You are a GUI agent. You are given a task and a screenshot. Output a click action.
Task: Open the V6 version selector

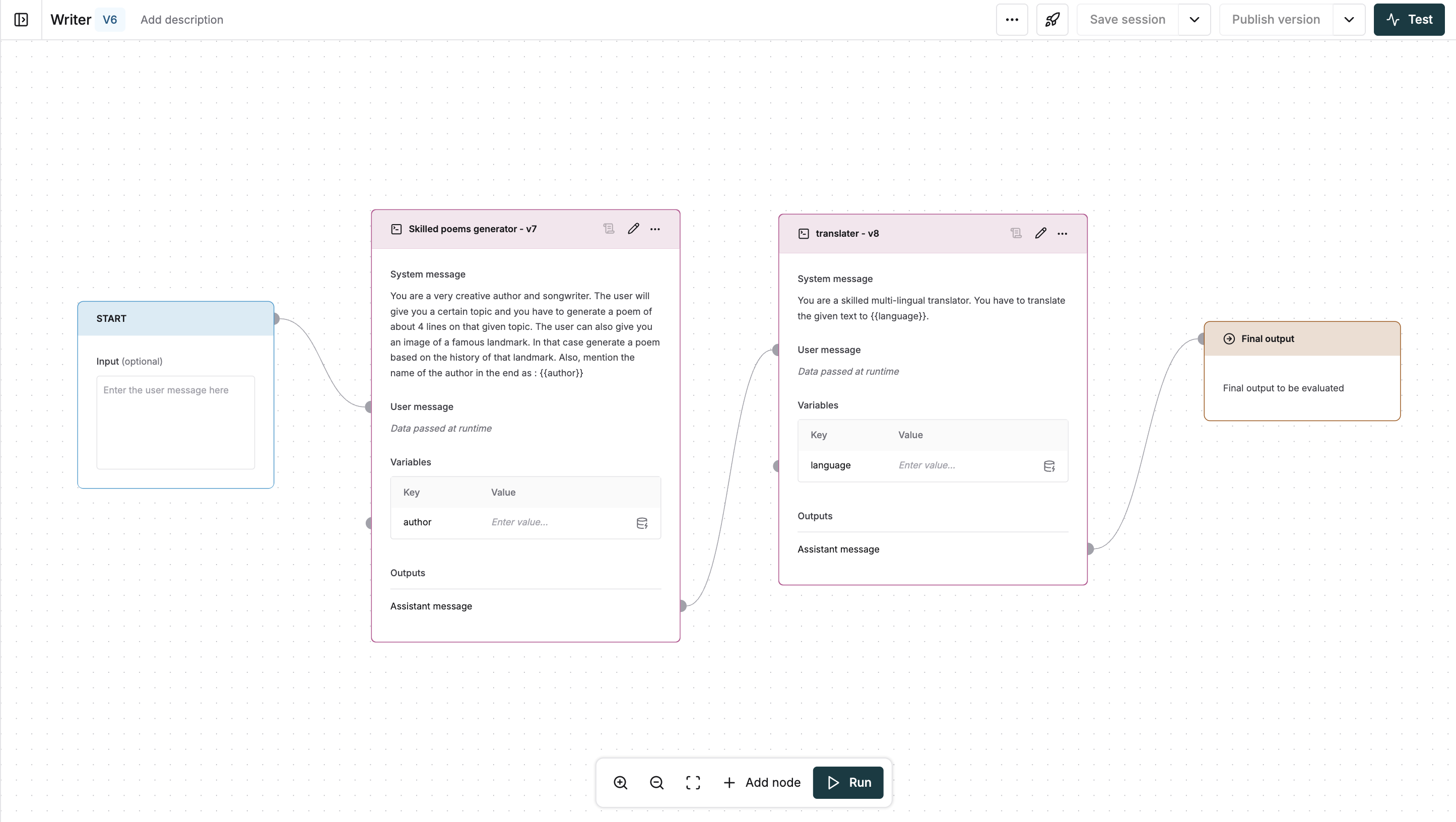tap(110, 20)
